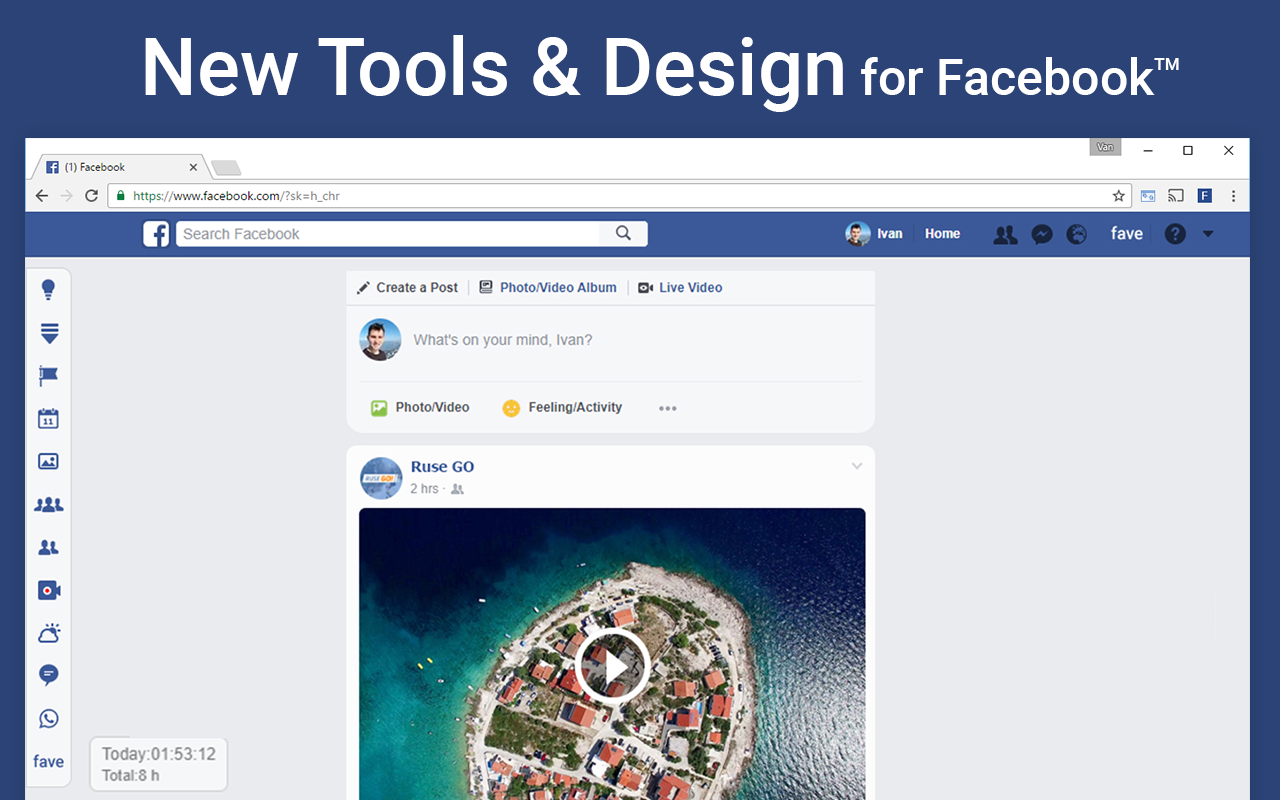Image resolution: width=1280 pixels, height=800 pixels.
Task: Open the help question mark icon
Action: [x=1175, y=234]
